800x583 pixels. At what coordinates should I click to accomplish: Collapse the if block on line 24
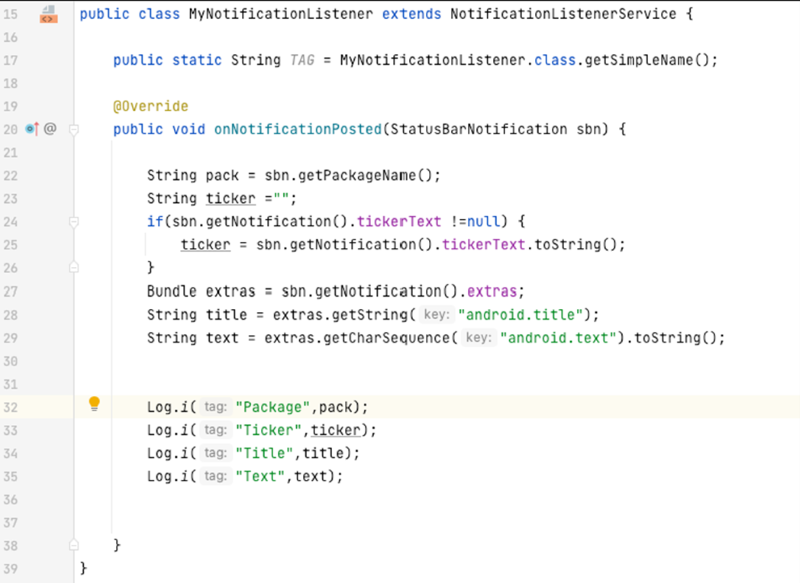coord(73,221)
